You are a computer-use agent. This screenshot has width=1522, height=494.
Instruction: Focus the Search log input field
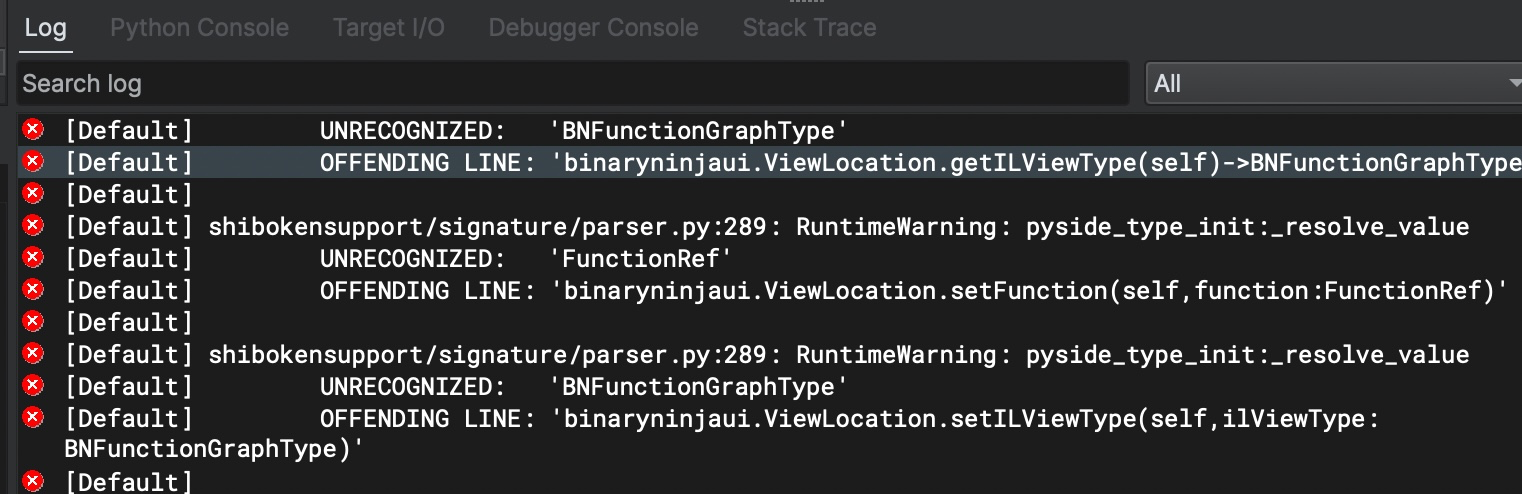click(x=573, y=83)
